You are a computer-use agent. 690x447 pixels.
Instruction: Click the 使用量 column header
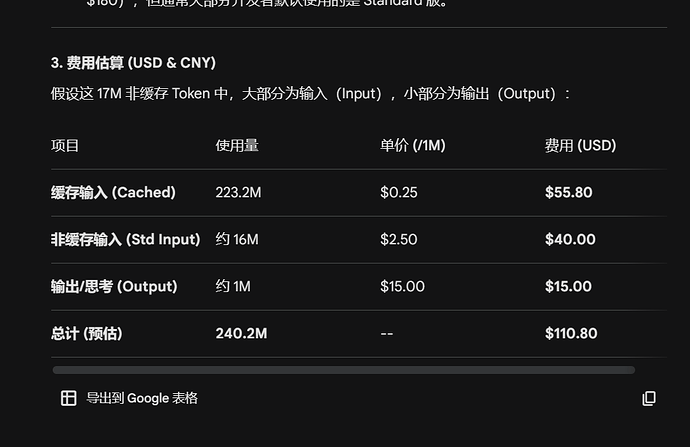237,145
